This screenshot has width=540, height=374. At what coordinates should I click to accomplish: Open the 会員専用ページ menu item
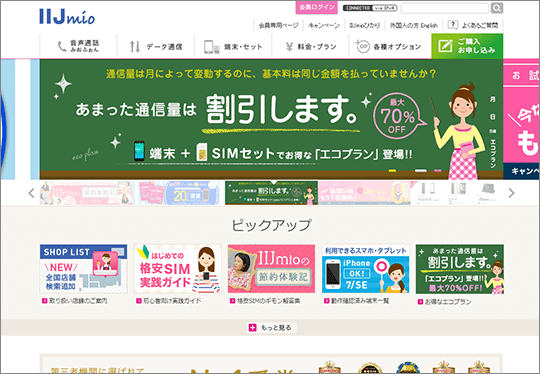[278, 25]
